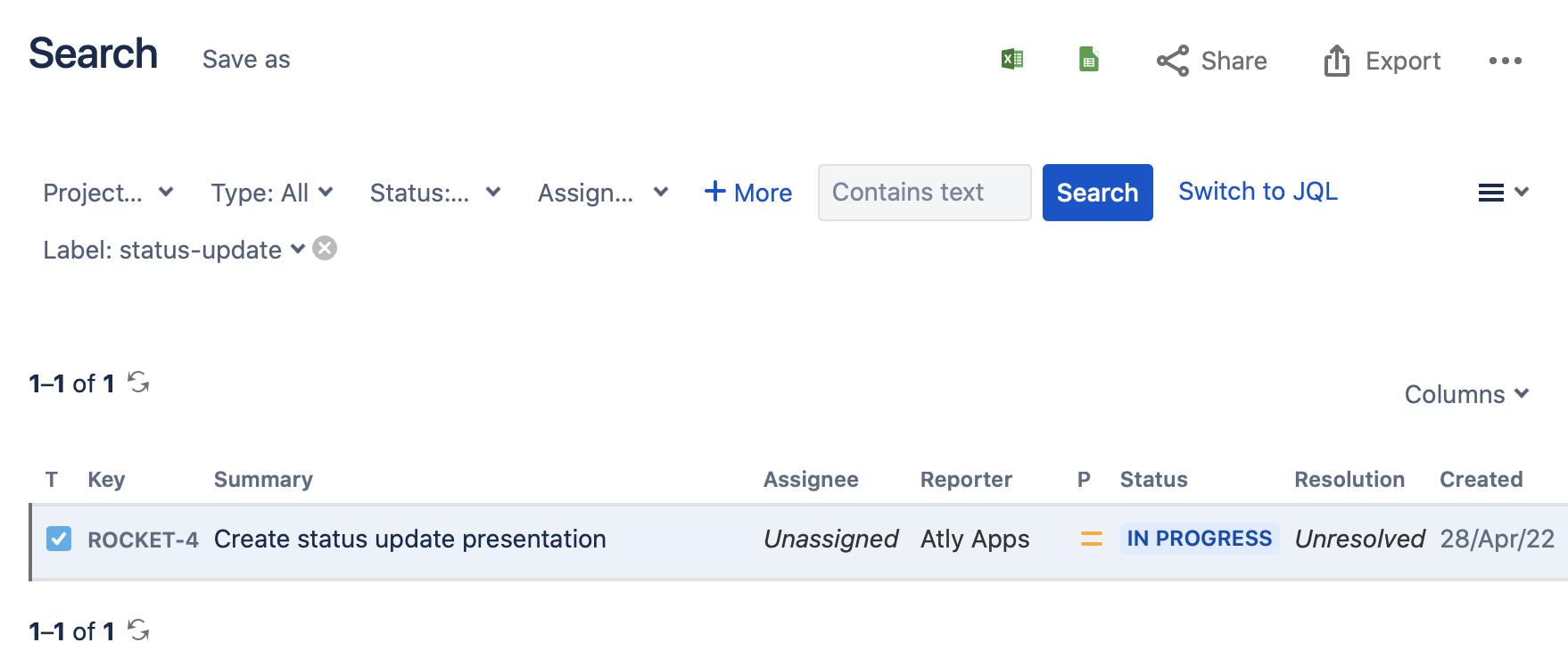The image size is (1568, 667).
Task: Click the IN PROGRESS status badge
Action: coord(1200,539)
